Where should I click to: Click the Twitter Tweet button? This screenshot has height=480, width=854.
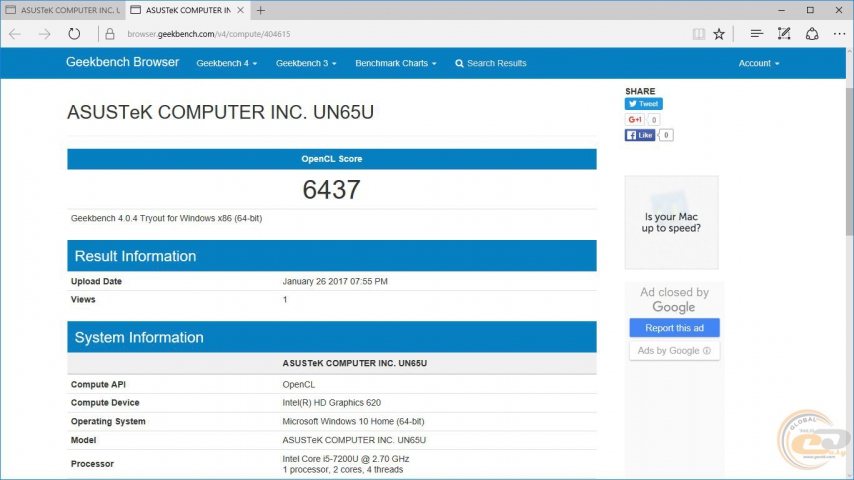[643, 104]
